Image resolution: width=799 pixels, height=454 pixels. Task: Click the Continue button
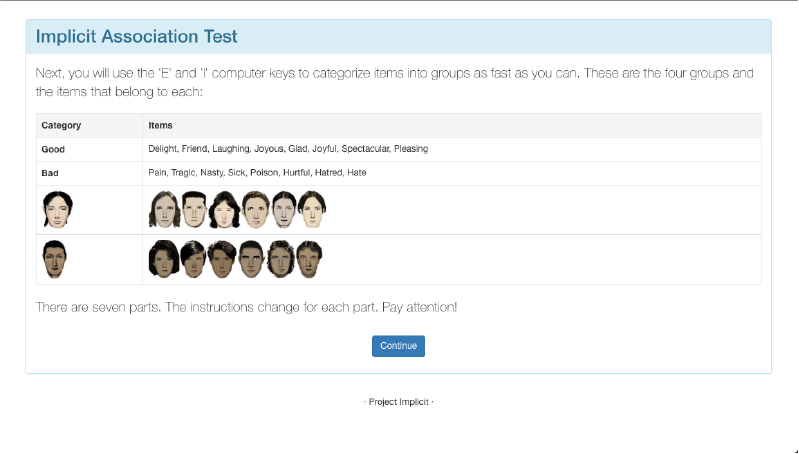click(398, 346)
